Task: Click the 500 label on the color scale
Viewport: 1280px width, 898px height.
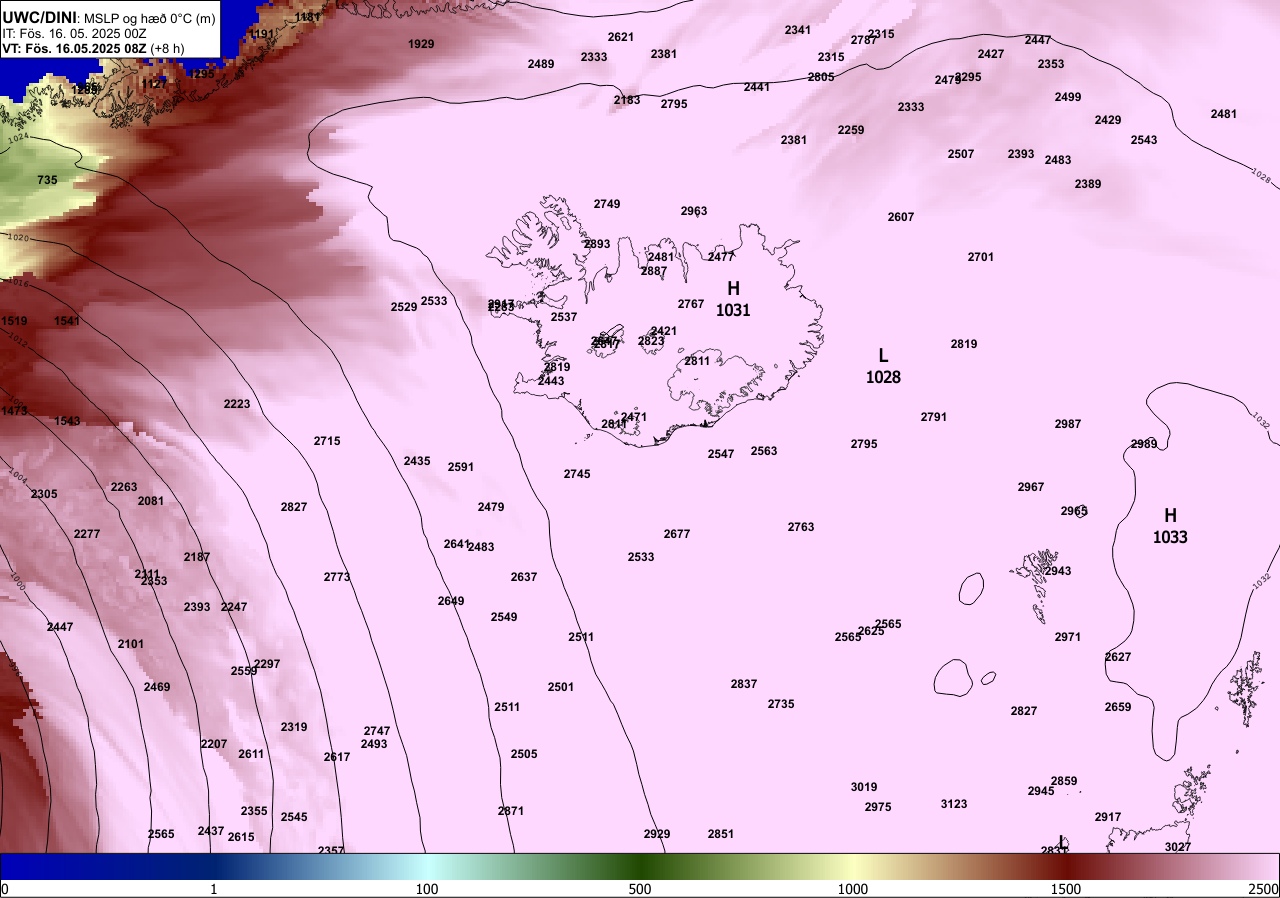Action: coord(640,889)
